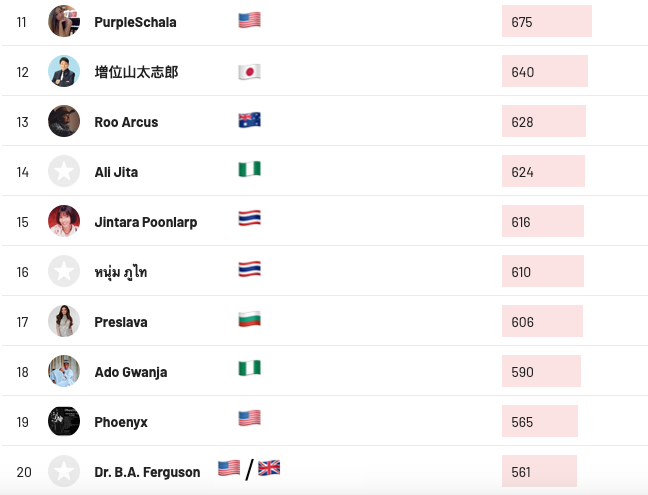
Task: Click the Australia flag beside Roo Arcus
Action: (249, 120)
